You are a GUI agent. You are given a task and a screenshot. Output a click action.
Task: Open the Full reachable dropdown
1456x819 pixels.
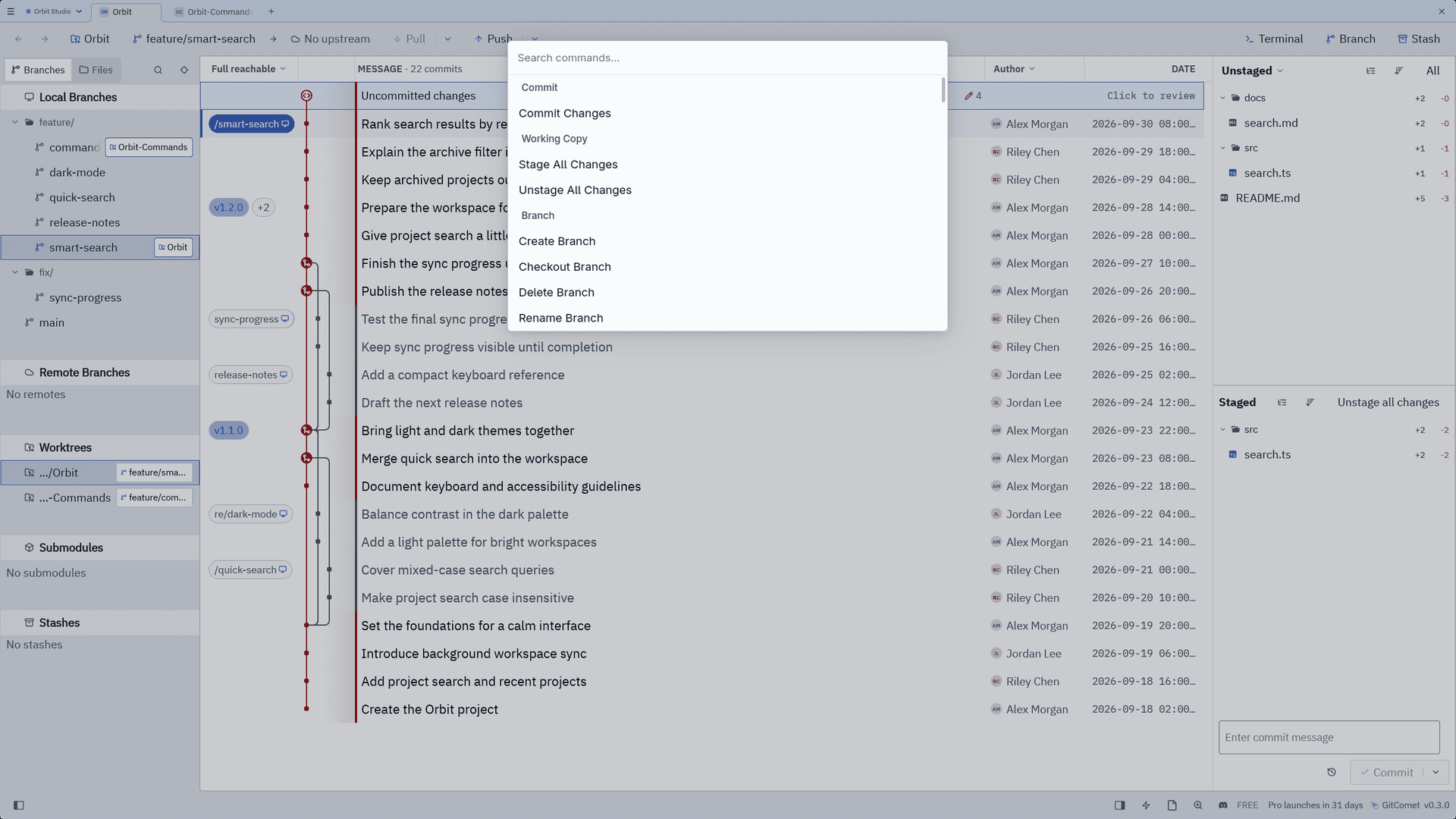(249, 69)
